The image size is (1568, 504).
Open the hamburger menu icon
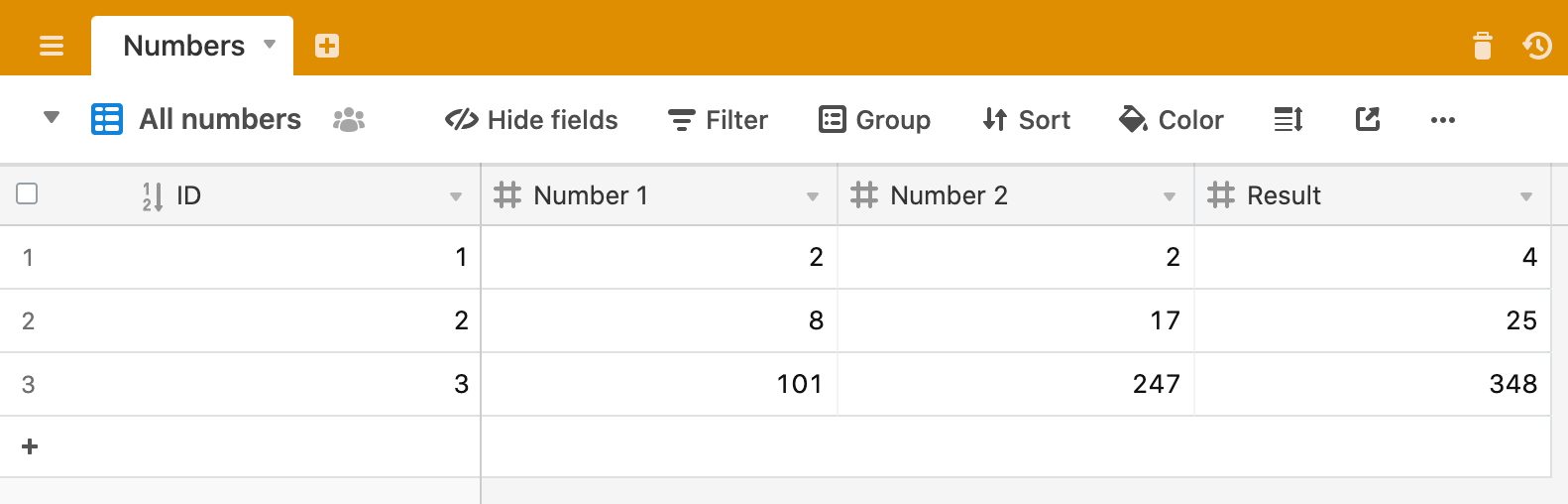pos(52,46)
